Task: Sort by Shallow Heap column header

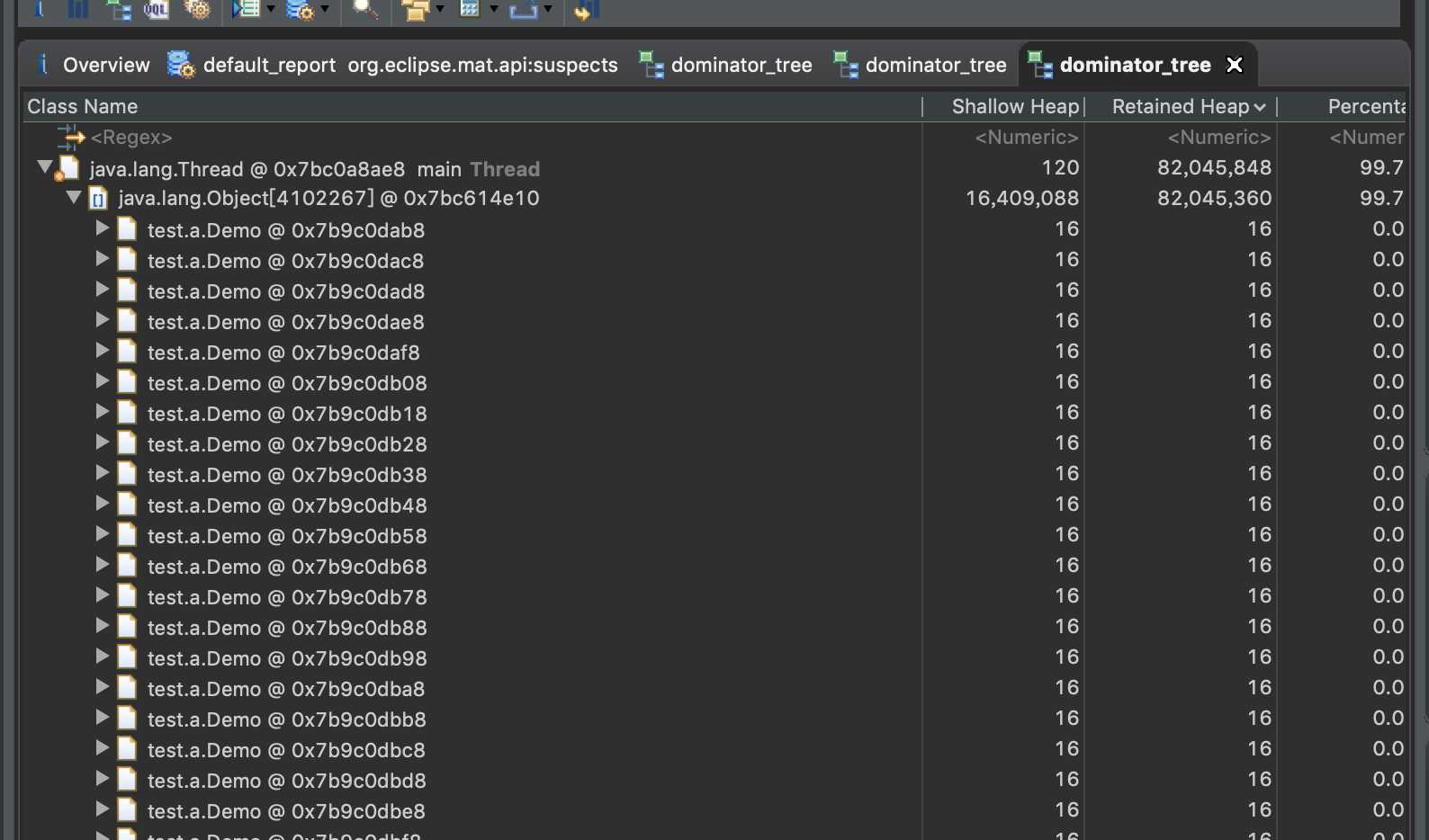Action: [x=1004, y=106]
